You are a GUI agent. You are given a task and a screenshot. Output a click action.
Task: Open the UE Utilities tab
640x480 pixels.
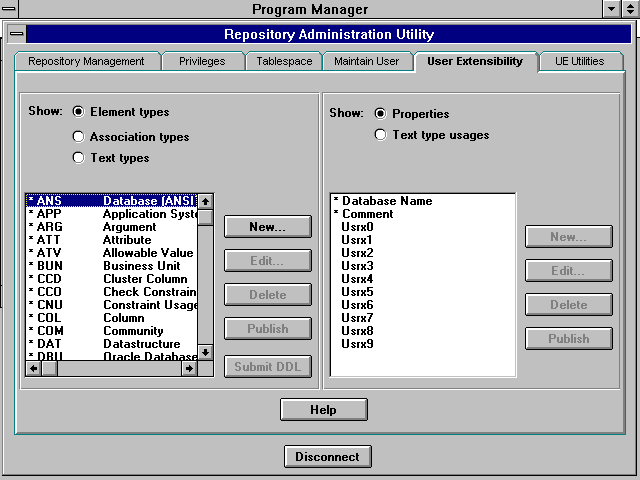click(579, 61)
